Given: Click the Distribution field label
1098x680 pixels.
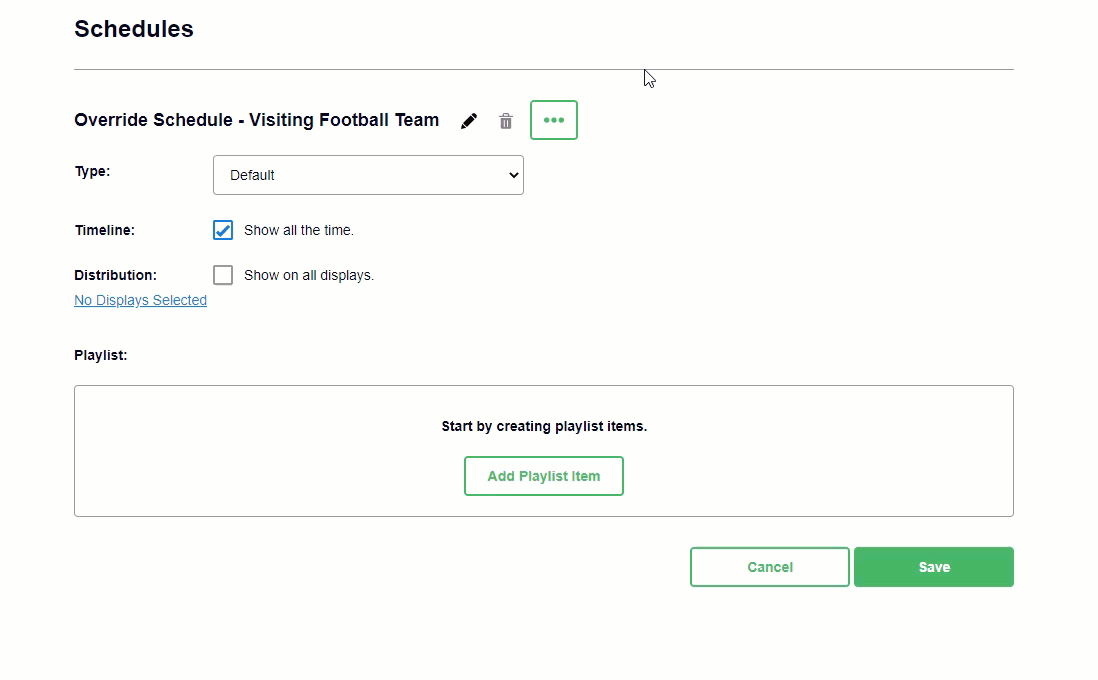Looking at the screenshot, I should coord(115,275).
